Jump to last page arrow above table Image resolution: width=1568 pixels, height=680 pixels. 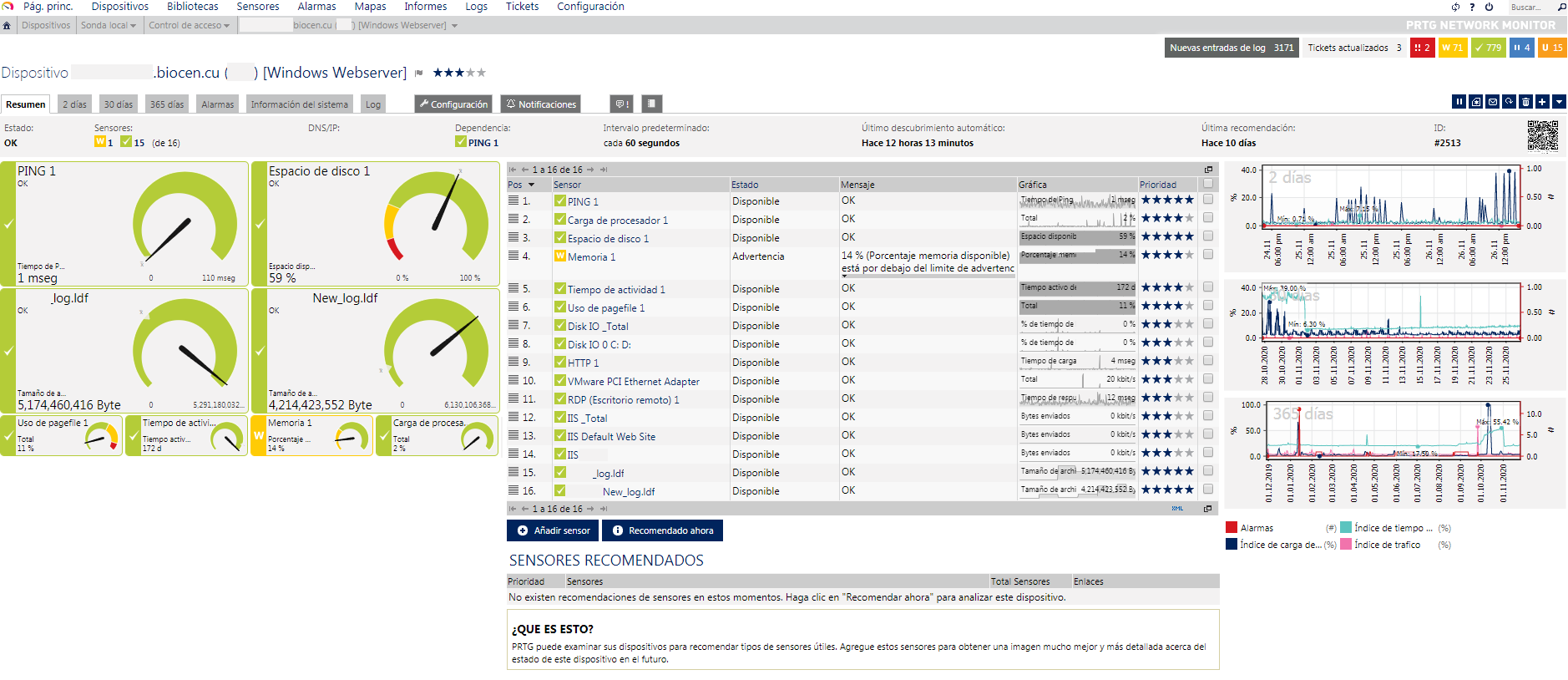coord(604,170)
